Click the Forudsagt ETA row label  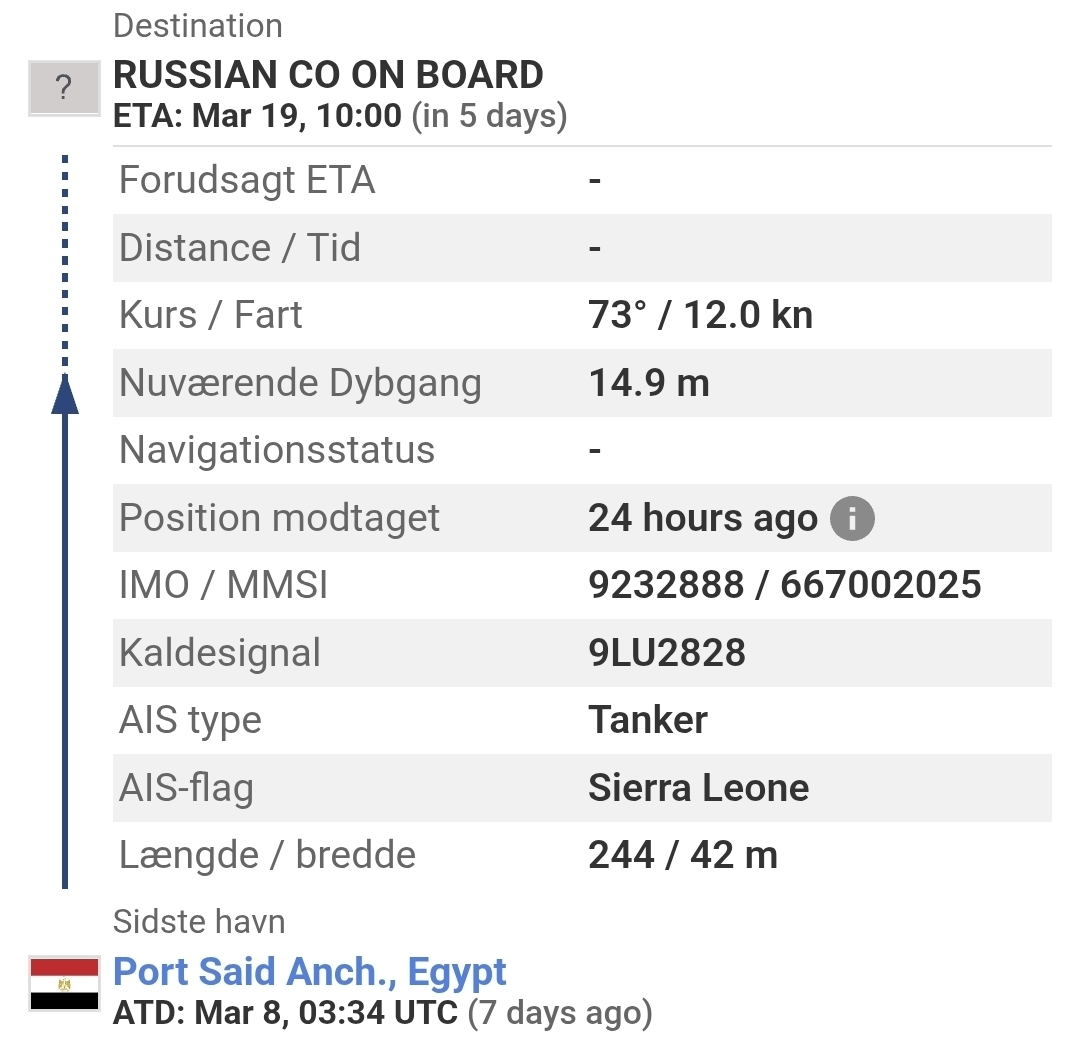coord(246,181)
